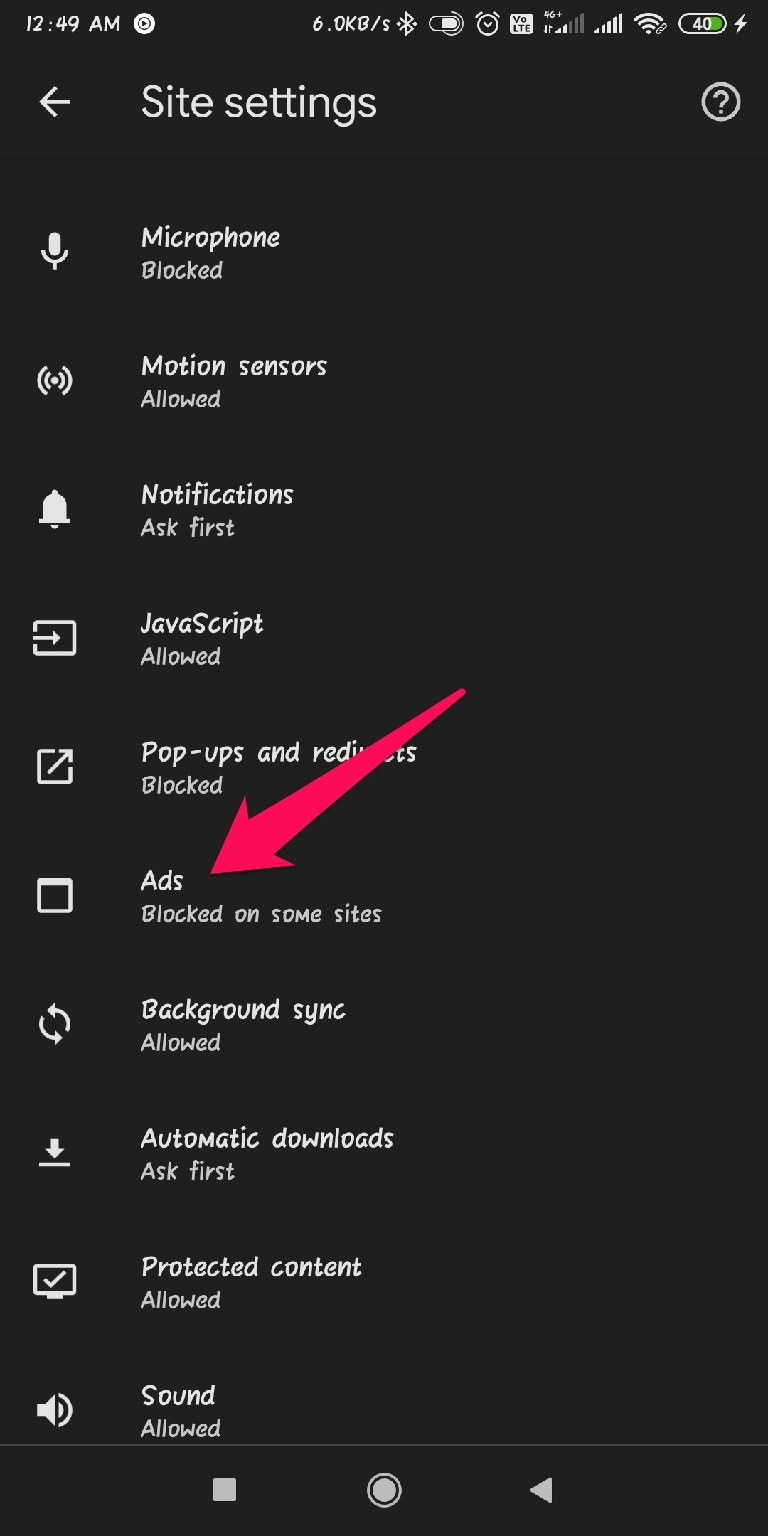Open Notifications setting

click(384, 510)
